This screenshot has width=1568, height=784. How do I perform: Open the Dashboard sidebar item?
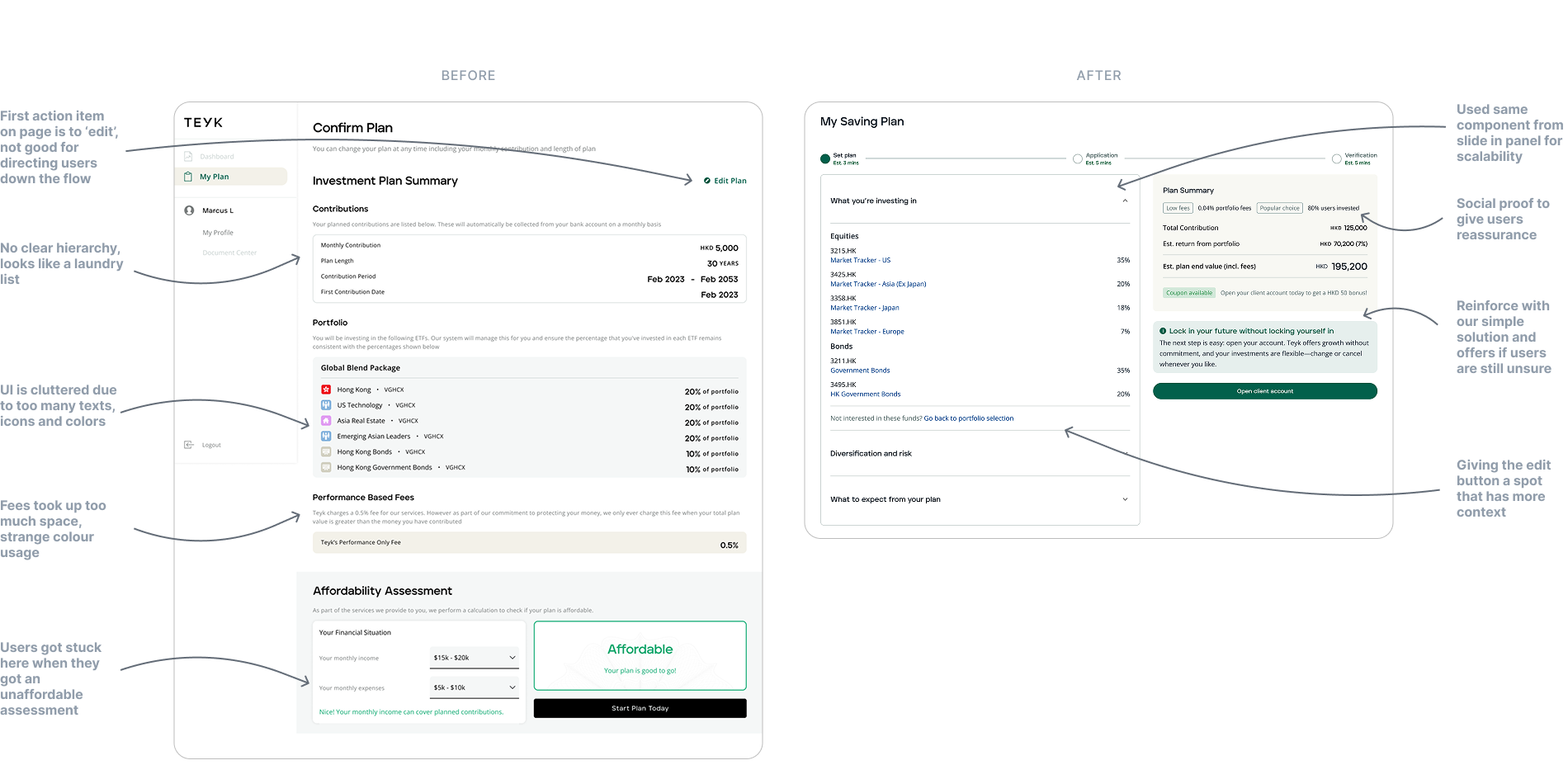tap(216, 157)
